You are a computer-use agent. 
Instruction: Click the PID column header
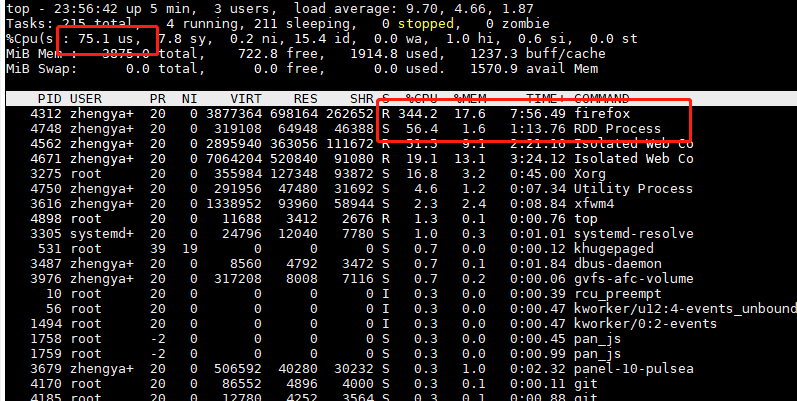click(49, 99)
